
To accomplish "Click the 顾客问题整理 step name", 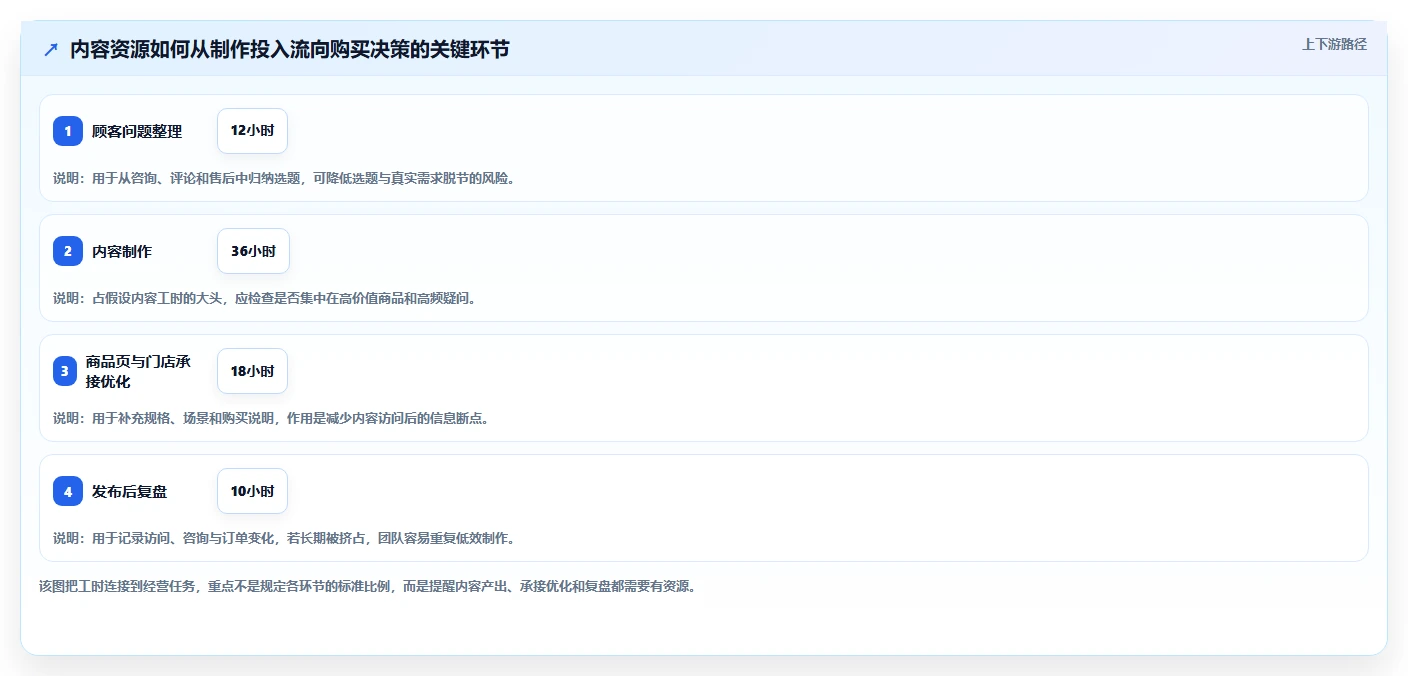I will [x=137, y=131].
